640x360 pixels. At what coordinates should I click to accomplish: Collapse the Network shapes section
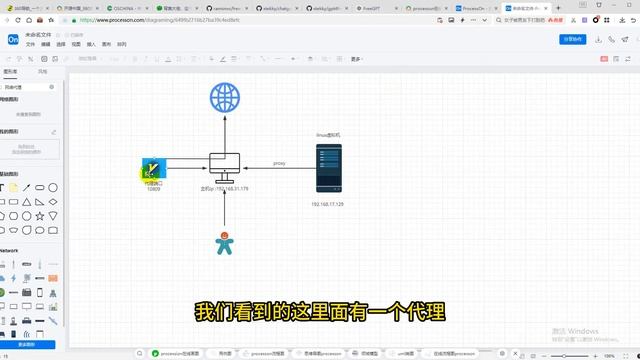9,250
